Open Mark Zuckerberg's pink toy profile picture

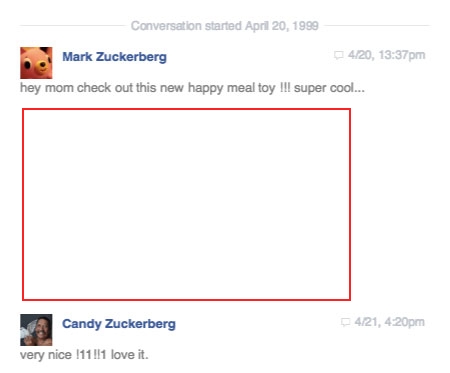click(x=36, y=63)
